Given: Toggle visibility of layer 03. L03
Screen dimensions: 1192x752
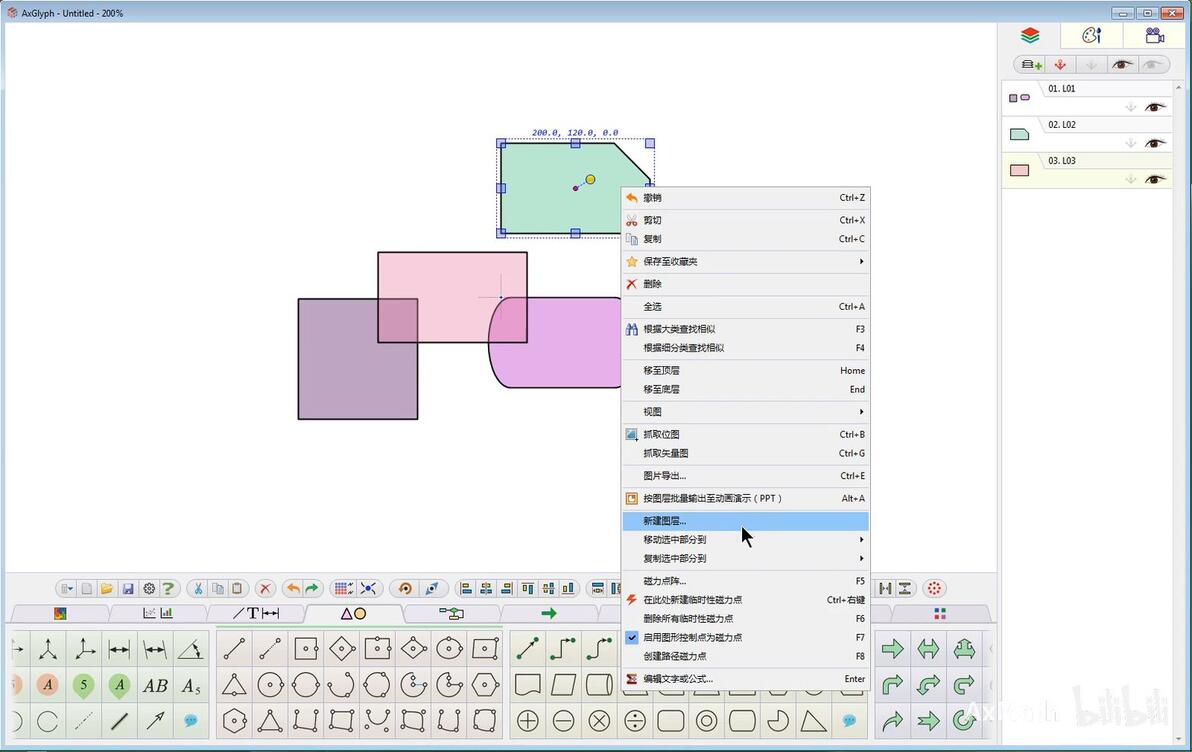Looking at the screenshot, I should coord(1156,179).
